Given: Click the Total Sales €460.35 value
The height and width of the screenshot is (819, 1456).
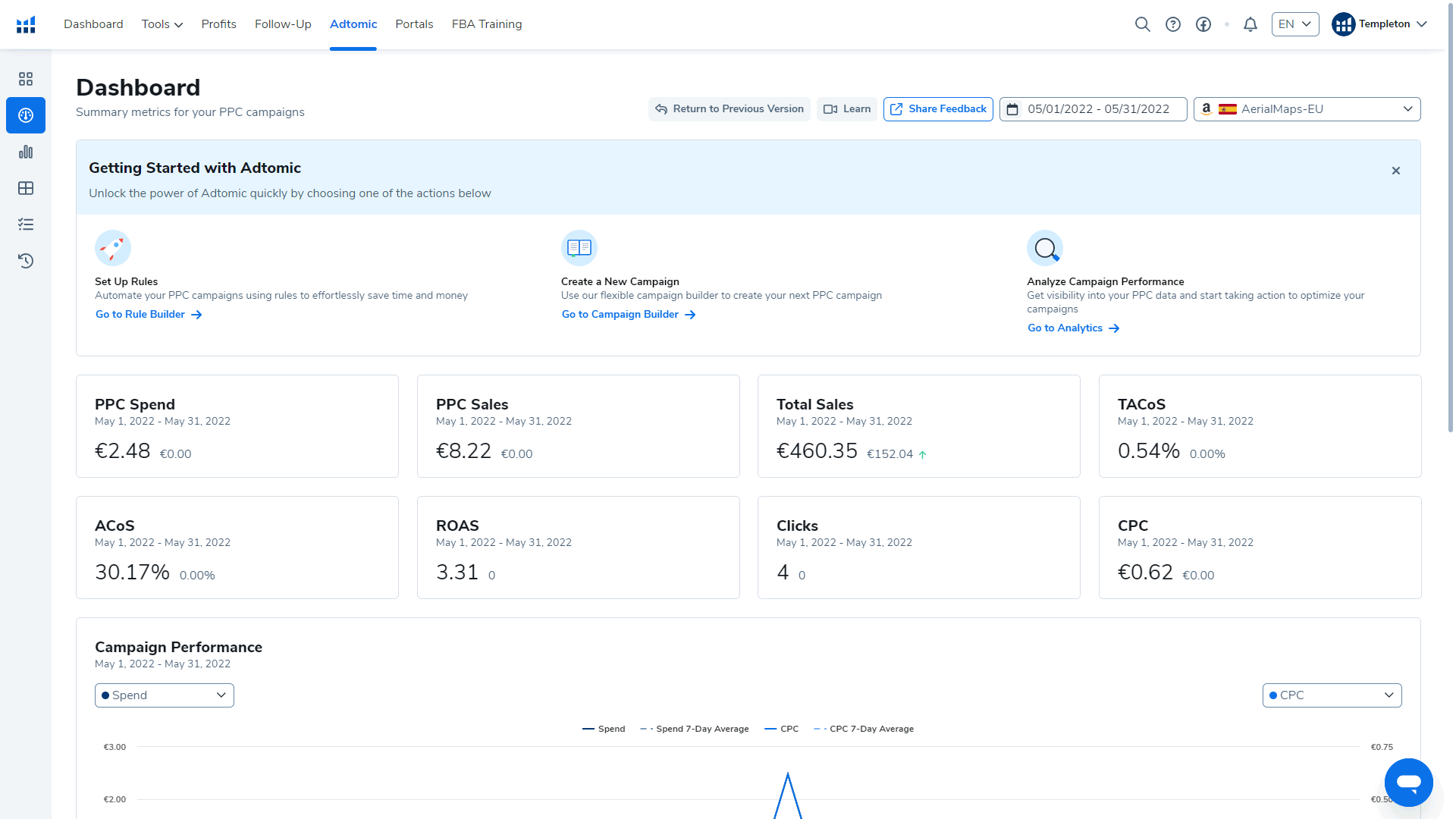Looking at the screenshot, I should 817,451.
